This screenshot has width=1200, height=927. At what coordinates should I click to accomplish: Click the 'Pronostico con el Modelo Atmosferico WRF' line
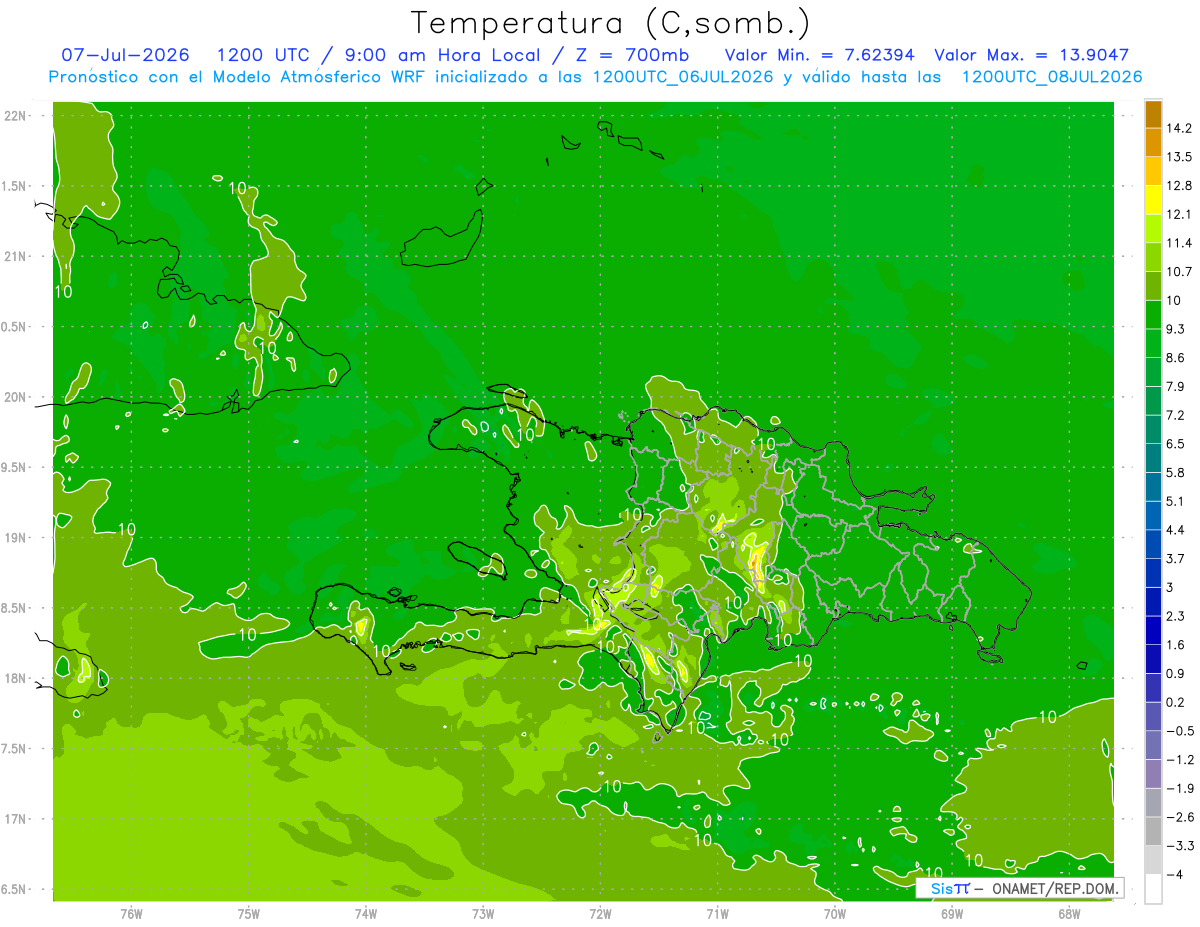click(595, 77)
